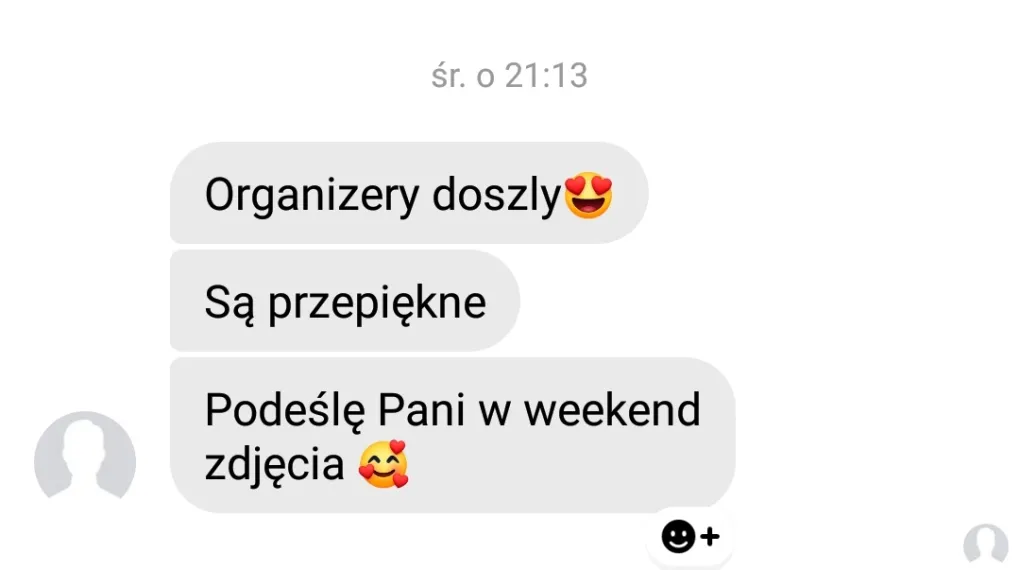Image resolution: width=1020 pixels, height=570 pixels.
Task: Tap the black smiley face reaction icon
Action: coord(678,537)
